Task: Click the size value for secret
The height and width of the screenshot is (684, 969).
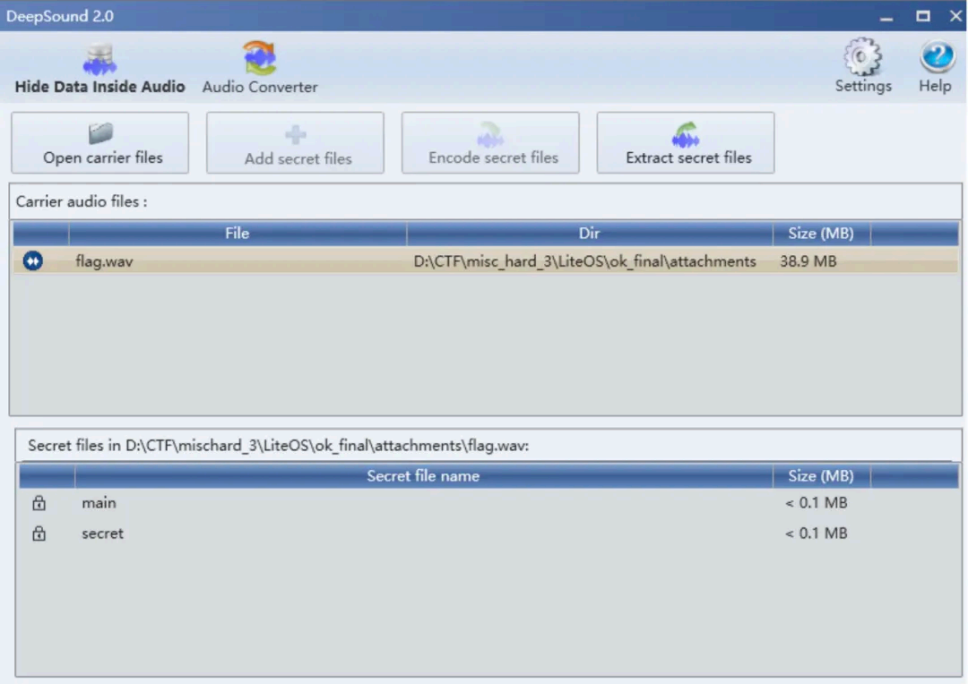Action: [816, 533]
